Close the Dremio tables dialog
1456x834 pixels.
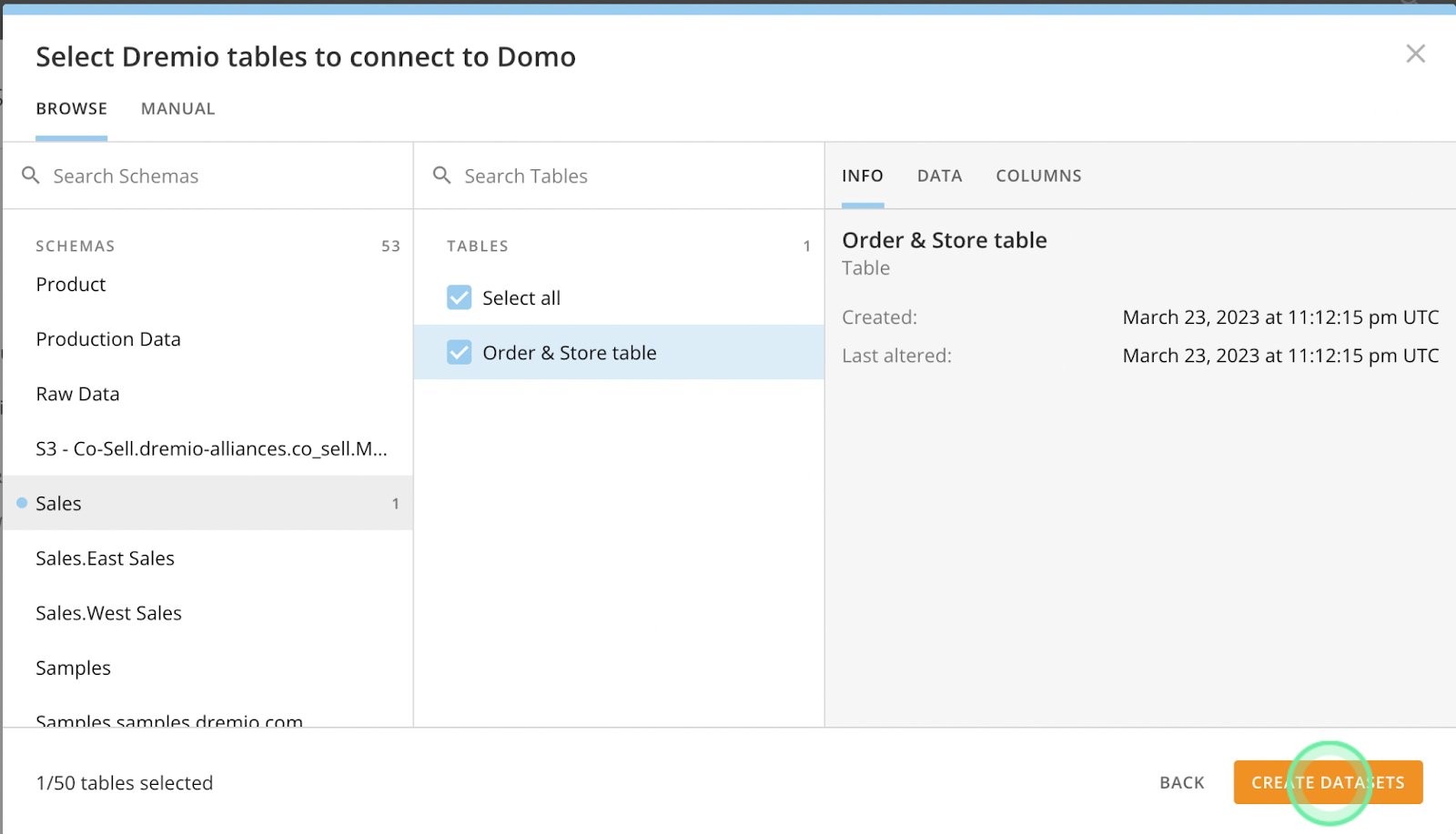[1415, 54]
